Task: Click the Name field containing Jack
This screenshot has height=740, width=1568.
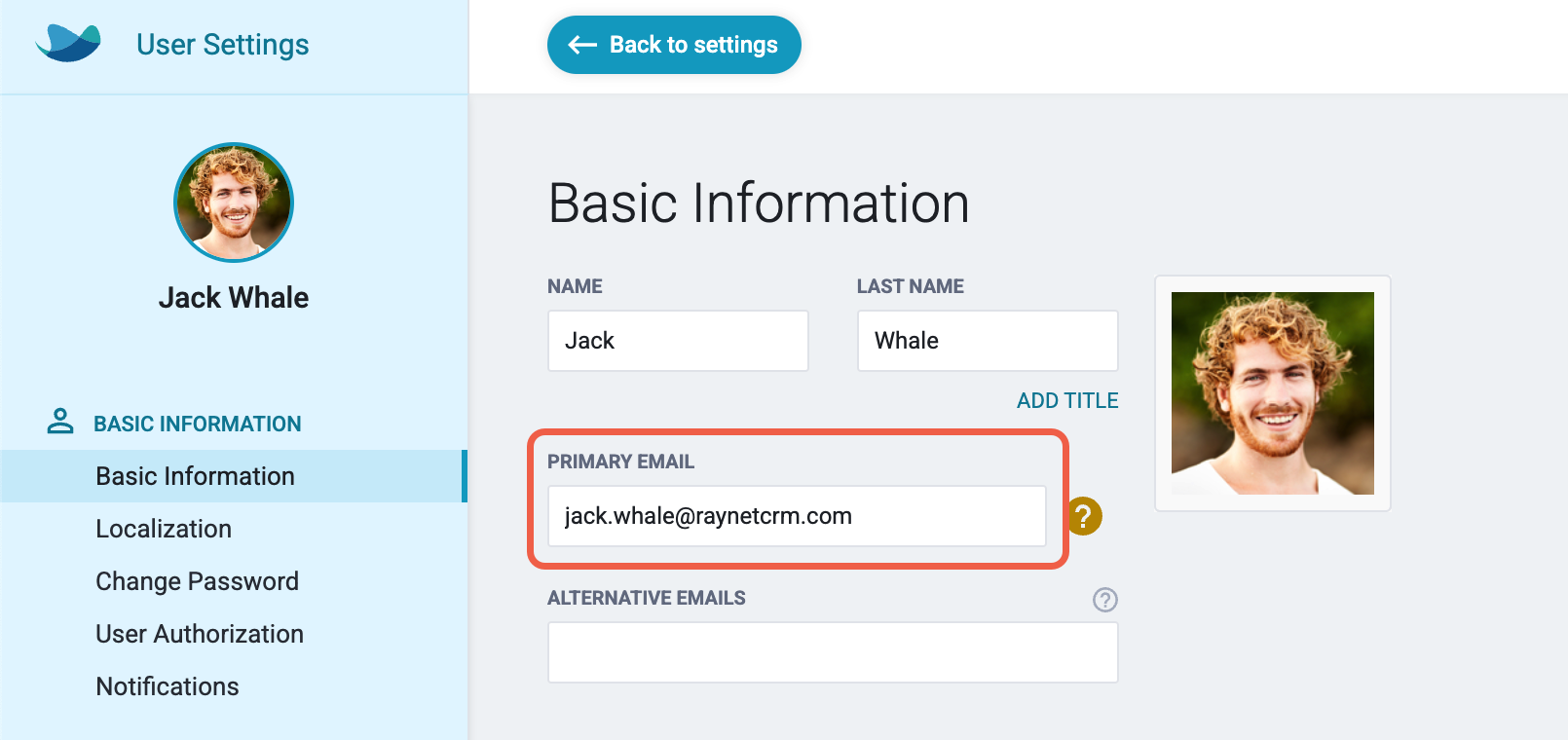Action: [x=678, y=341]
